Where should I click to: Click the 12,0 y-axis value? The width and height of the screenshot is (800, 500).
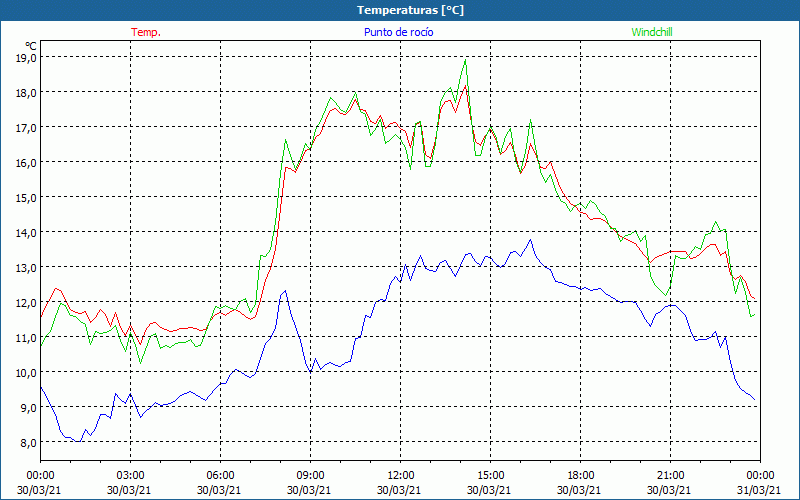(x=26, y=303)
